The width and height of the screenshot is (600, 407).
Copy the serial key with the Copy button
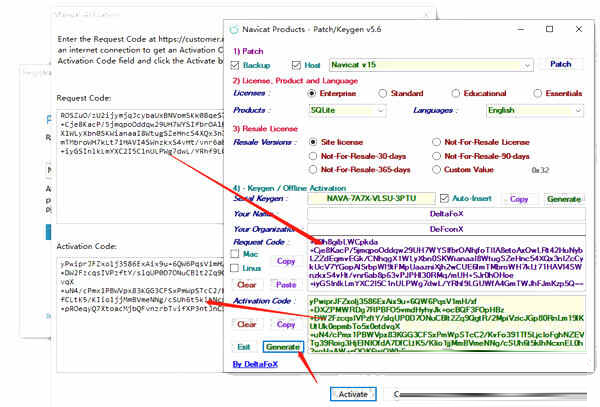(x=519, y=199)
